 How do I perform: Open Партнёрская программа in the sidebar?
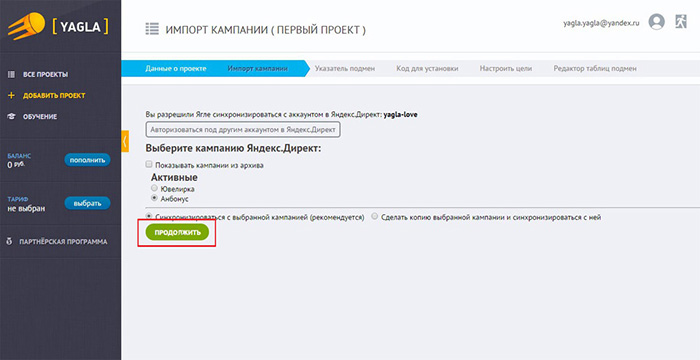[63, 242]
